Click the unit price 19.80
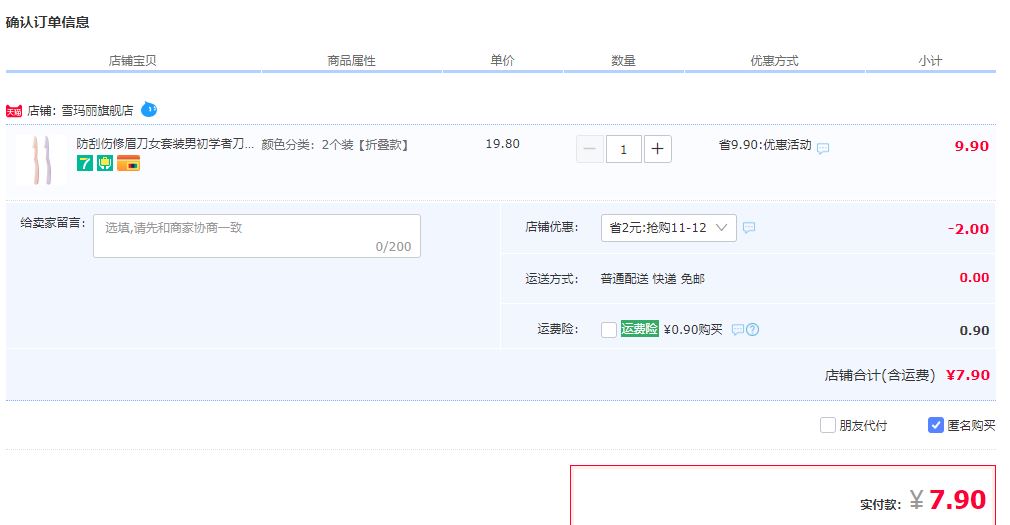 [502, 144]
